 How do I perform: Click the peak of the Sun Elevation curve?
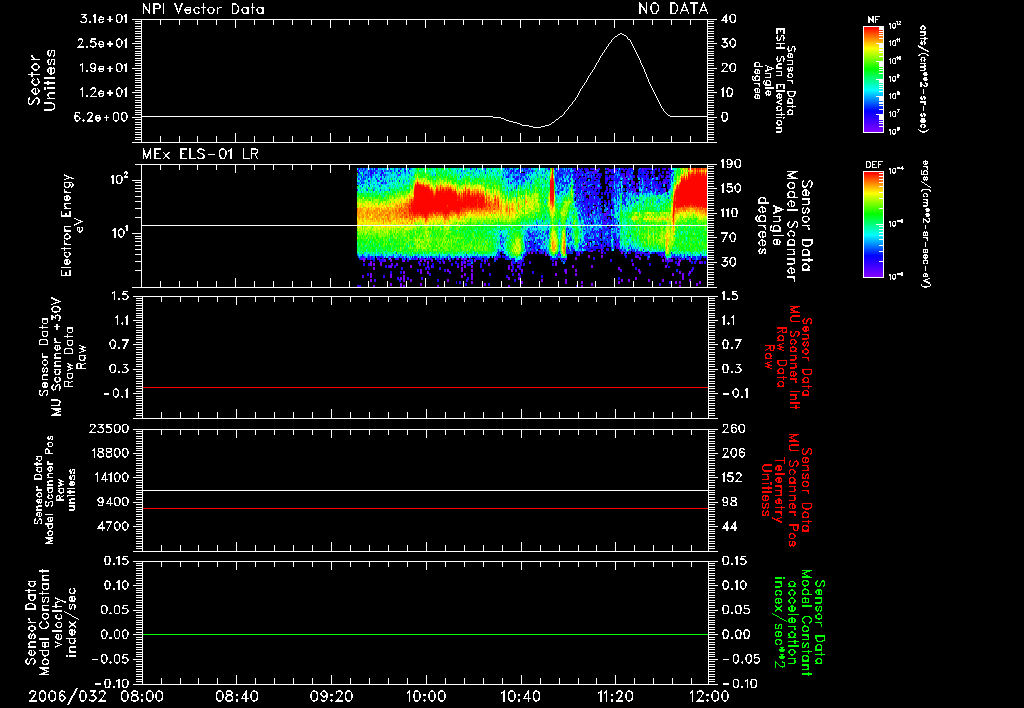point(620,34)
